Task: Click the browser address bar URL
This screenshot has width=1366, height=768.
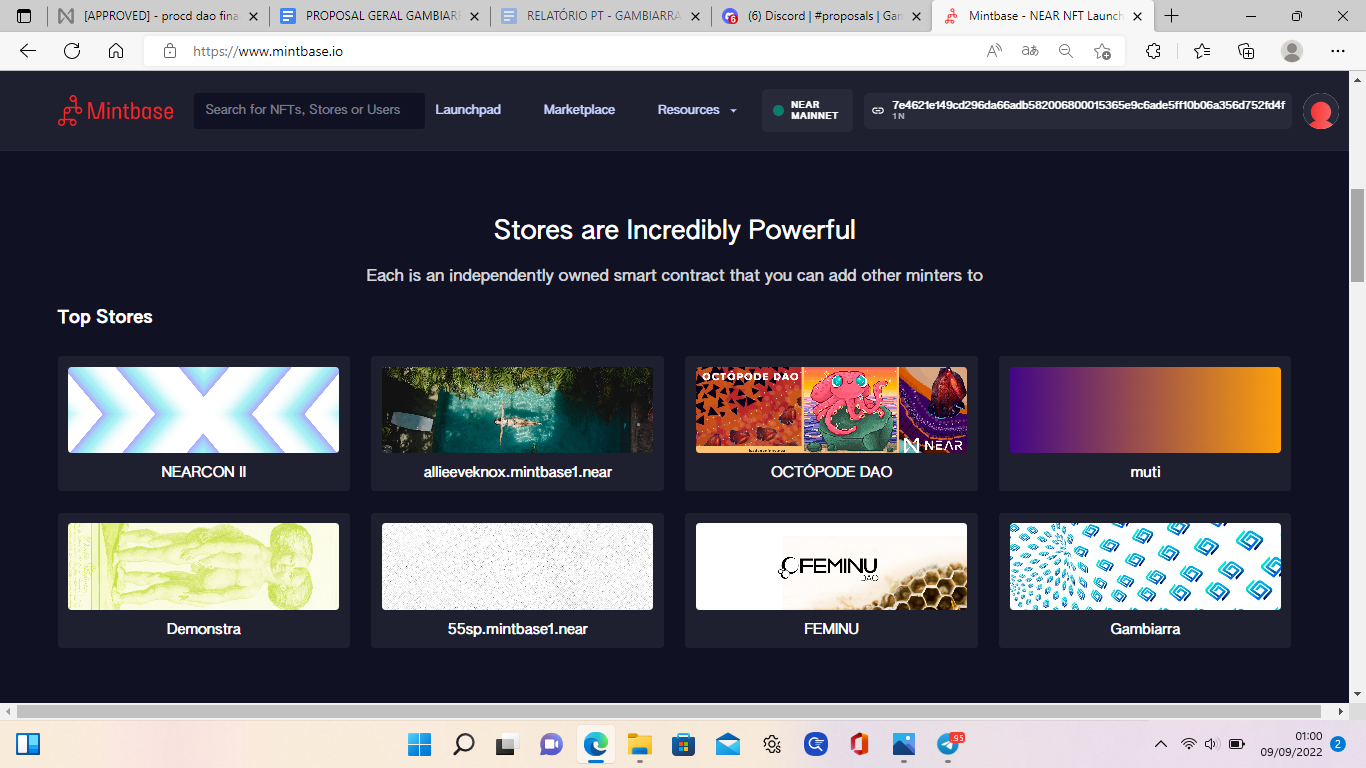Action: [x=268, y=51]
